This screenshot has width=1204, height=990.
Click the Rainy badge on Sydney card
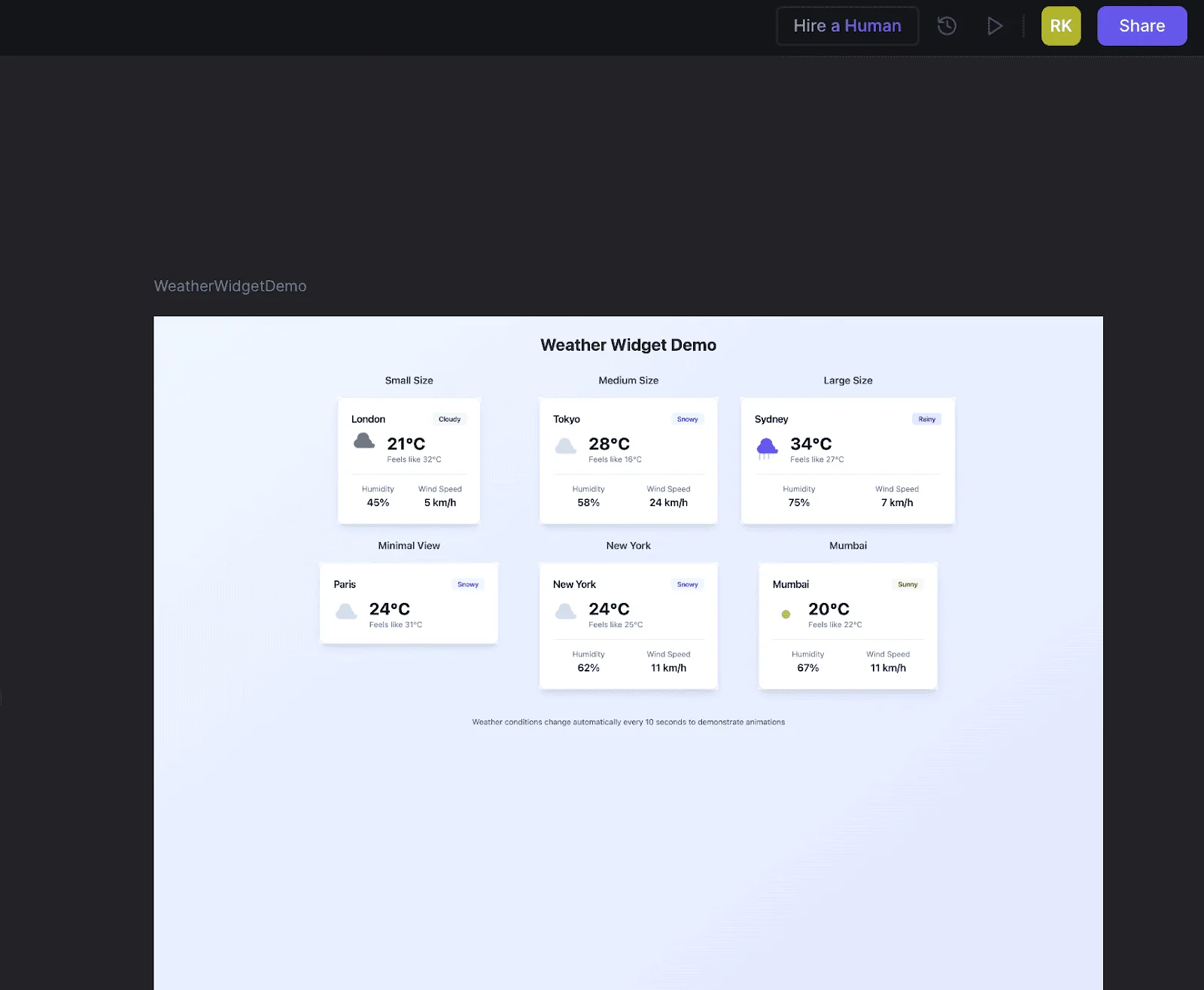(926, 419)
